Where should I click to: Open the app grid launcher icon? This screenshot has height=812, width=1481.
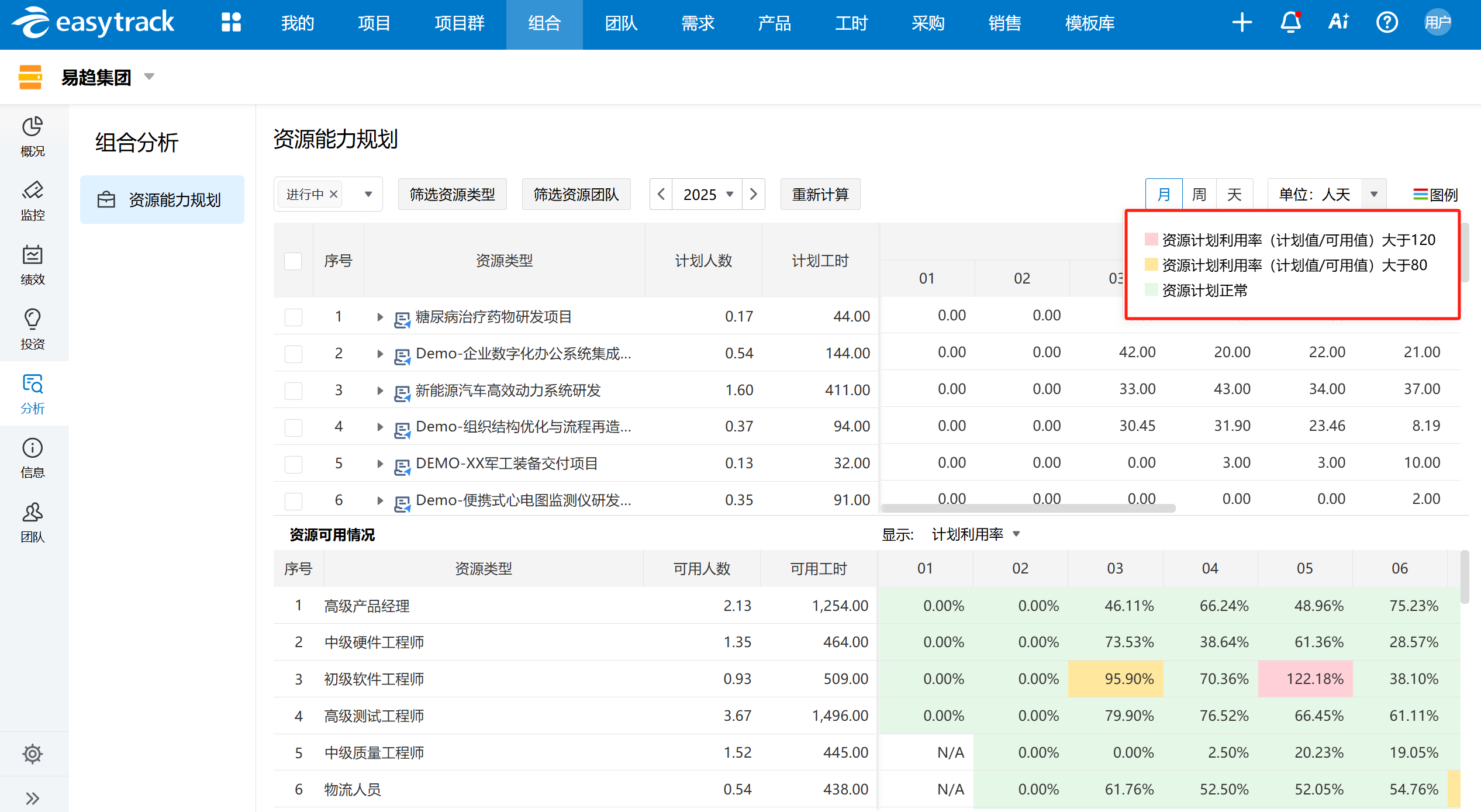[x=231, y=23]
